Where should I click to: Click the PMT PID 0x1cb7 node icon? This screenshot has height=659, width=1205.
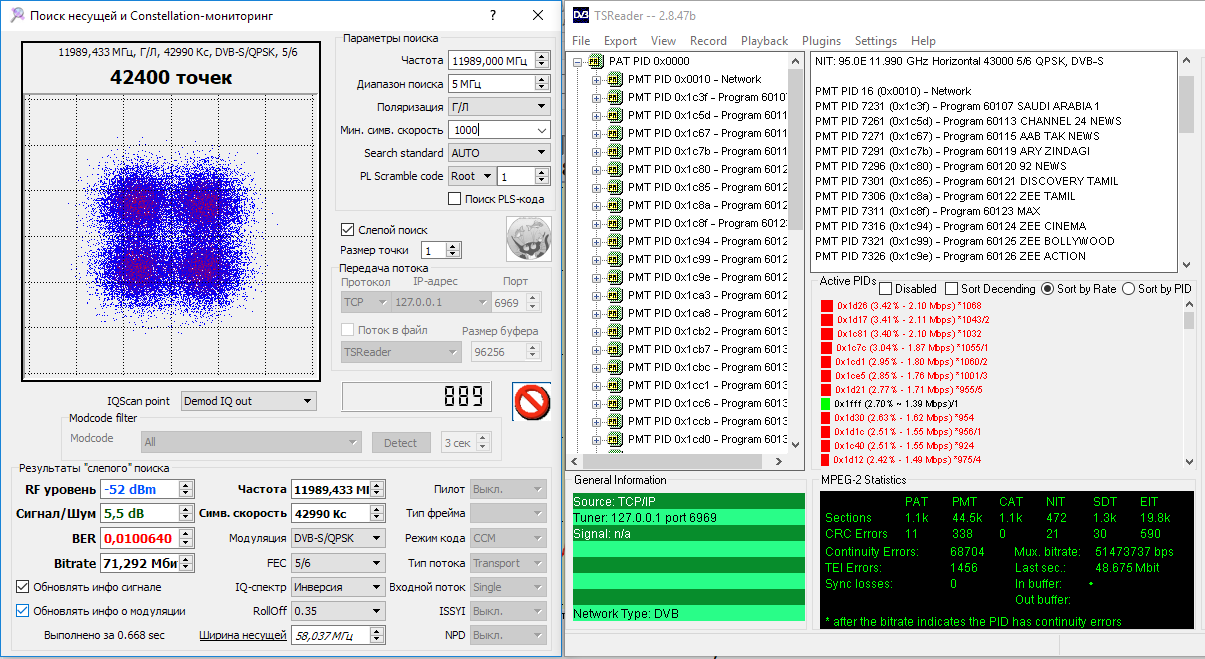[616, 349]
